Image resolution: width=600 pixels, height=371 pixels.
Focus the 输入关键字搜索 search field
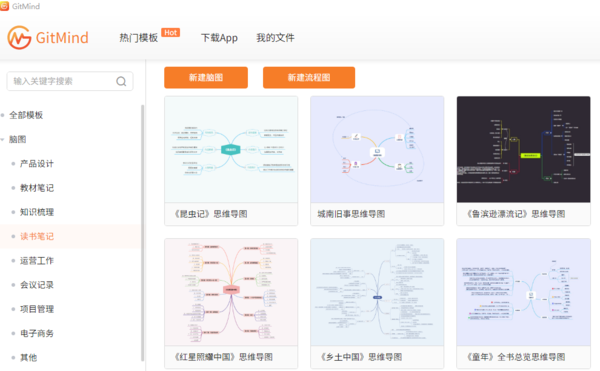70,81
